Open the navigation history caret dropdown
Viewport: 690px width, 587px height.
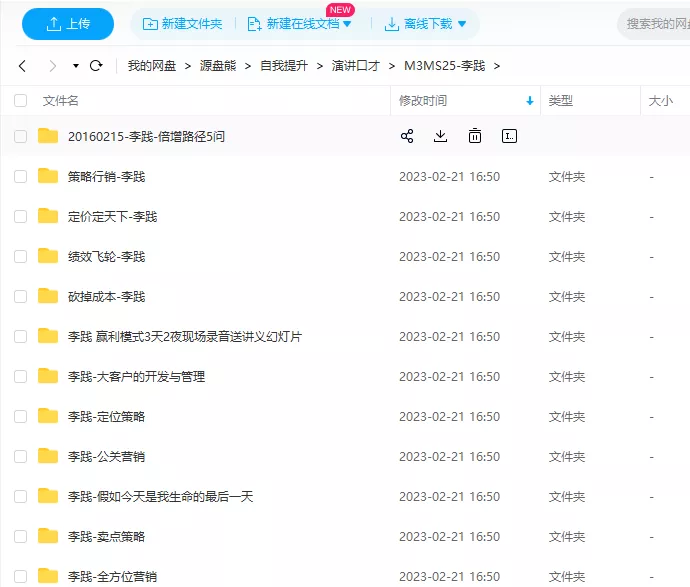pos(75,66)
